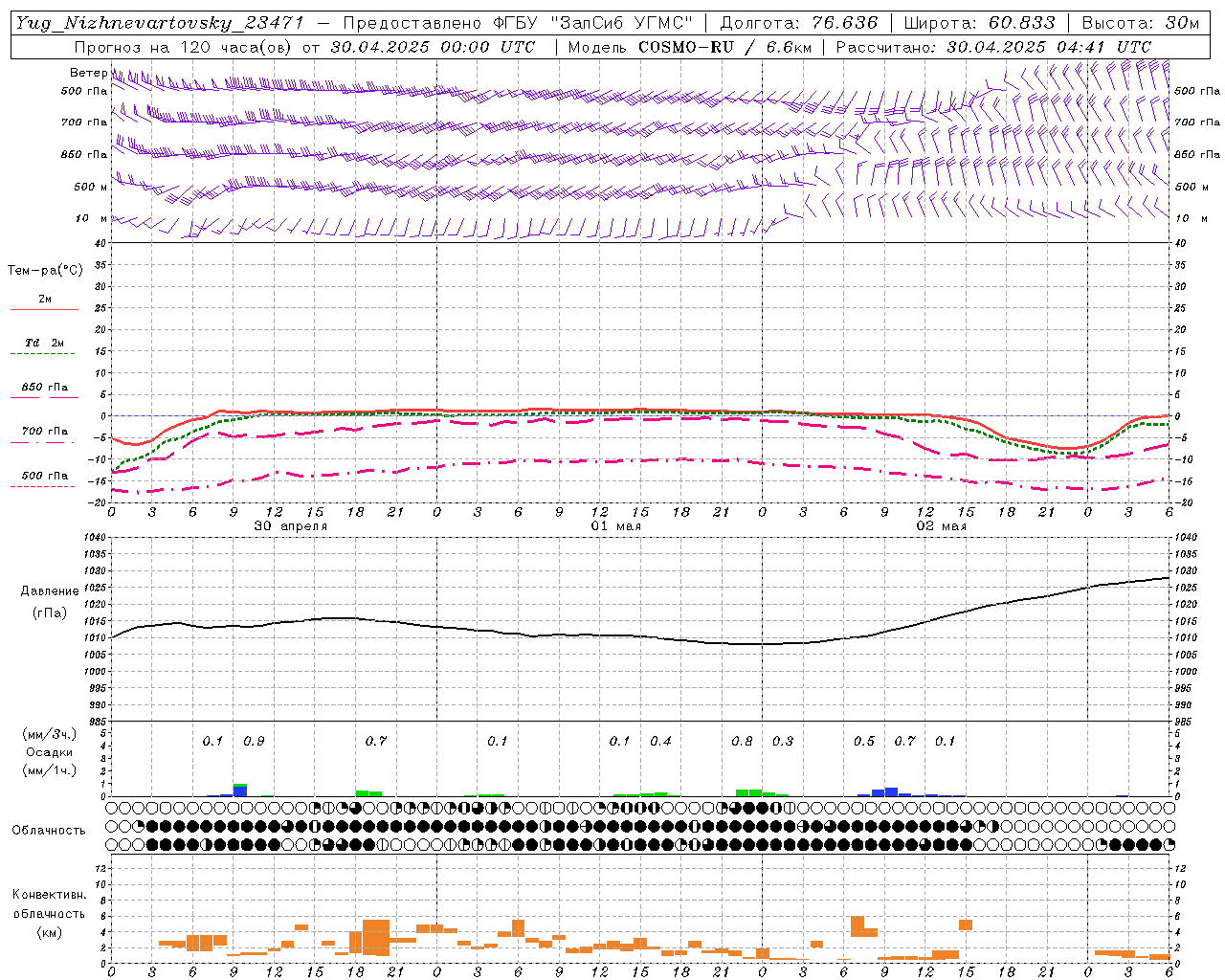This screenshot has width=1225, height=980.
Task: Click the 0.3 precipitation total value
Action: 783,741
